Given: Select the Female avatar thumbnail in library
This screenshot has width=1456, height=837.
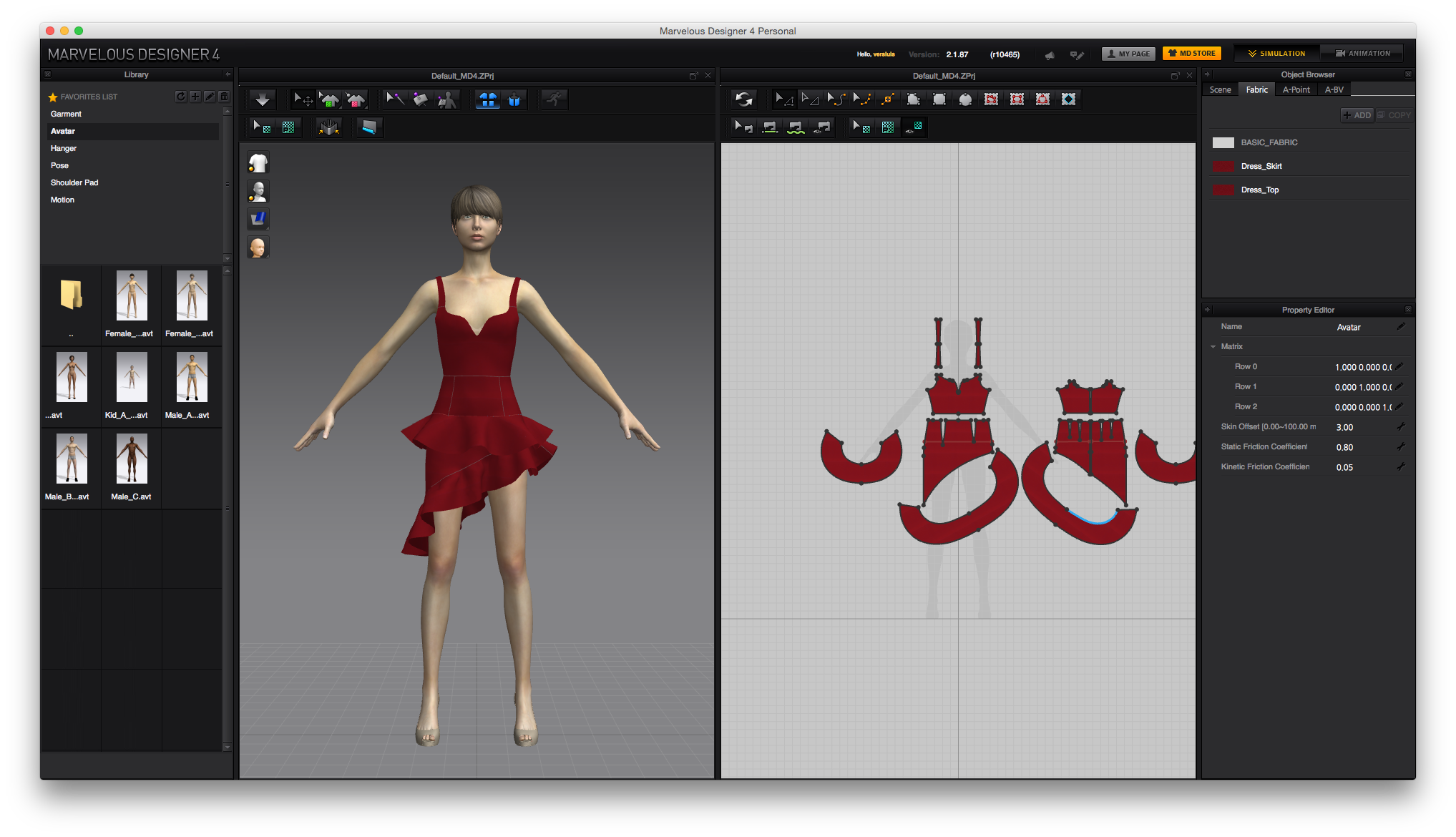Looking at the screenshot, I should pos(132,298).
